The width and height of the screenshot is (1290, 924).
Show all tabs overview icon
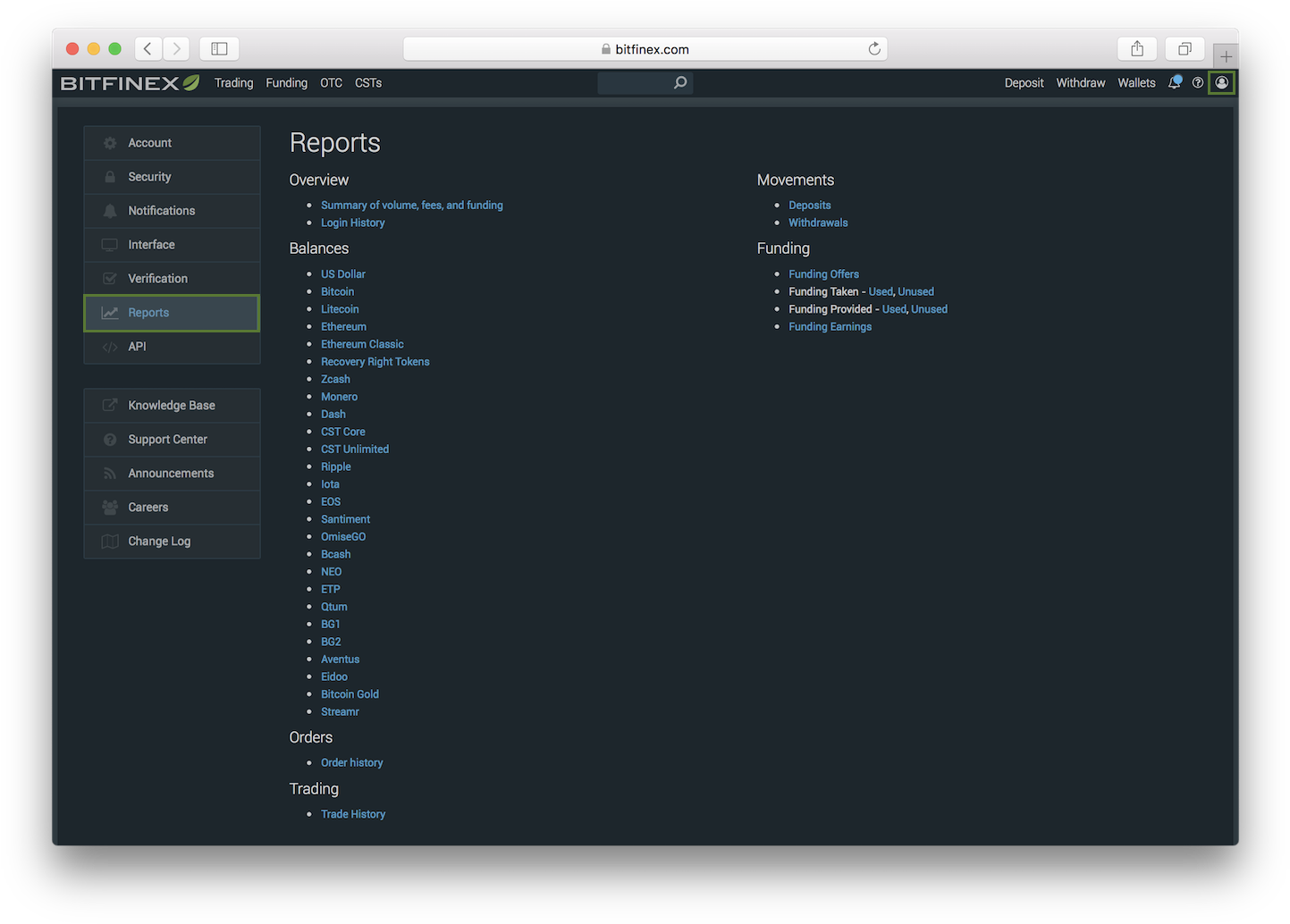1185,48
